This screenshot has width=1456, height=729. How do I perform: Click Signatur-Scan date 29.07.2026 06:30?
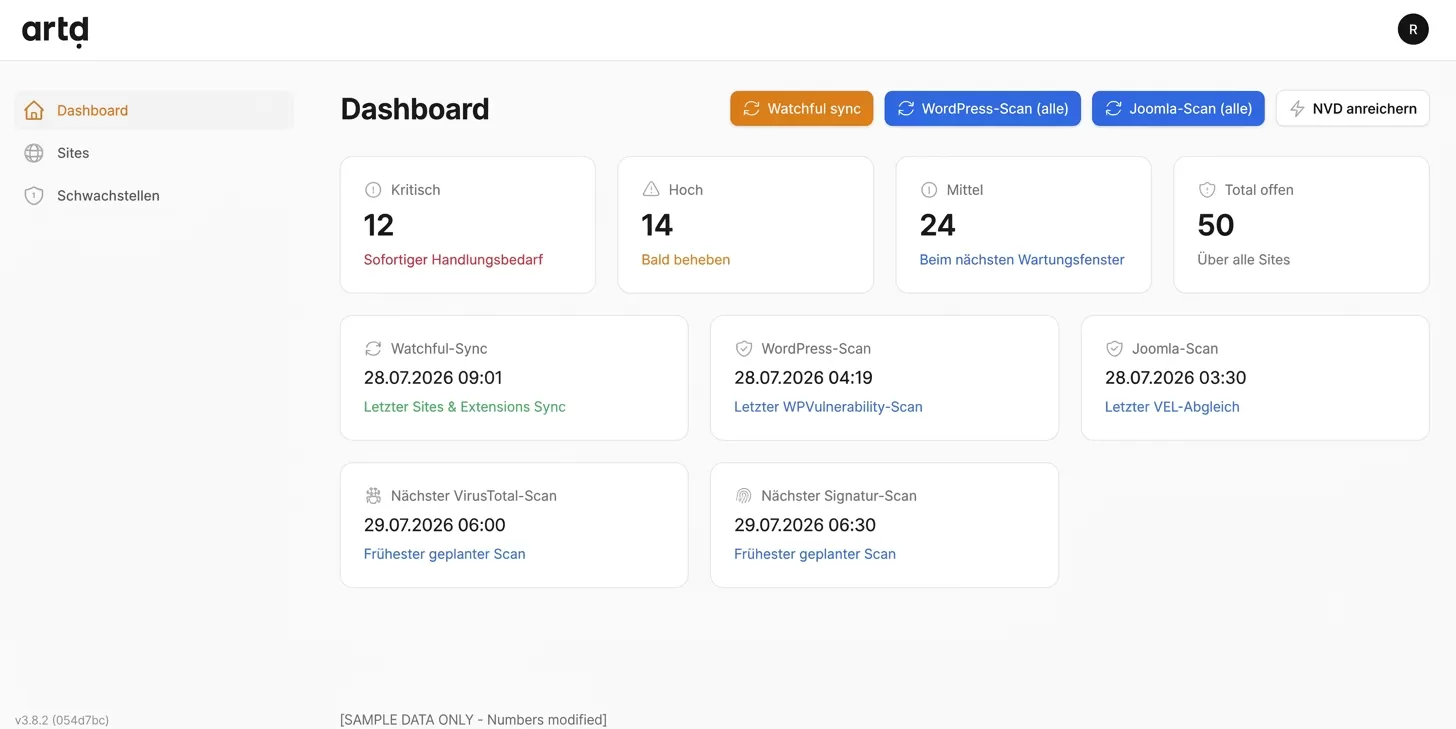coord(805,525)
